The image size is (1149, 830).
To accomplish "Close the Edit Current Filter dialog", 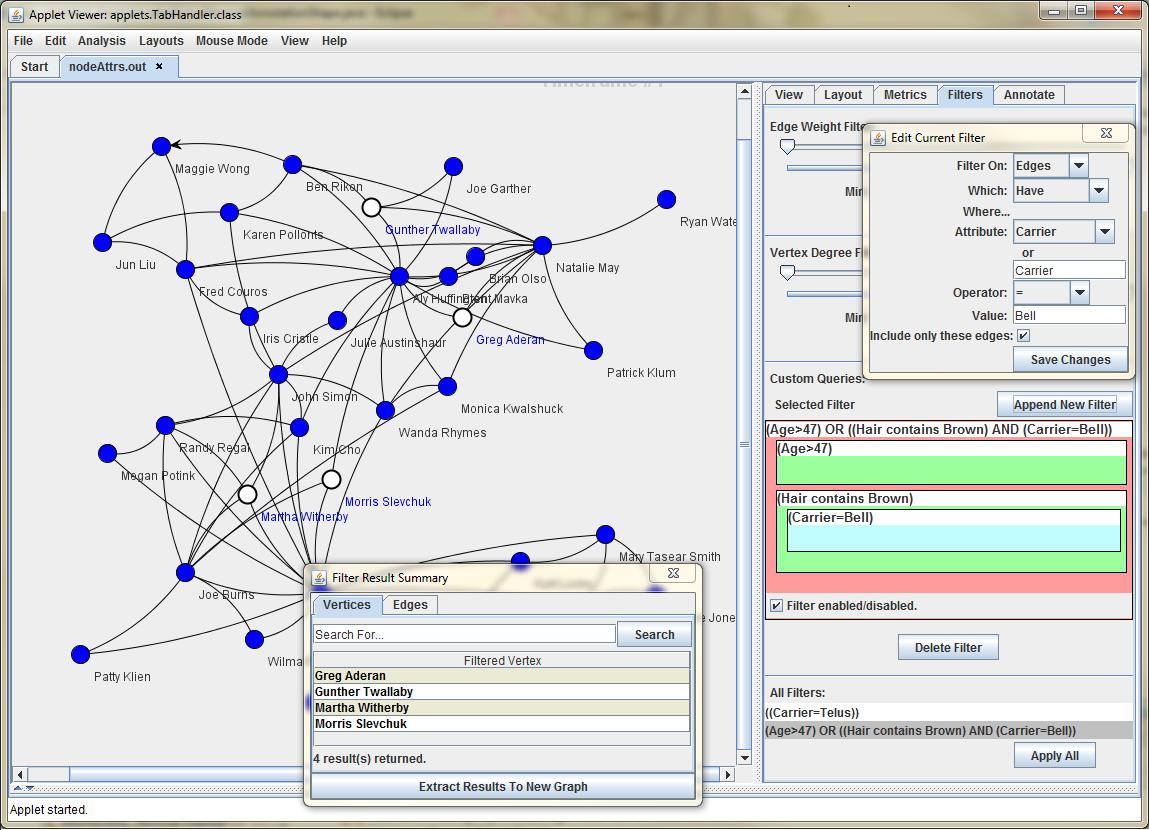I will click(1106, 133).
